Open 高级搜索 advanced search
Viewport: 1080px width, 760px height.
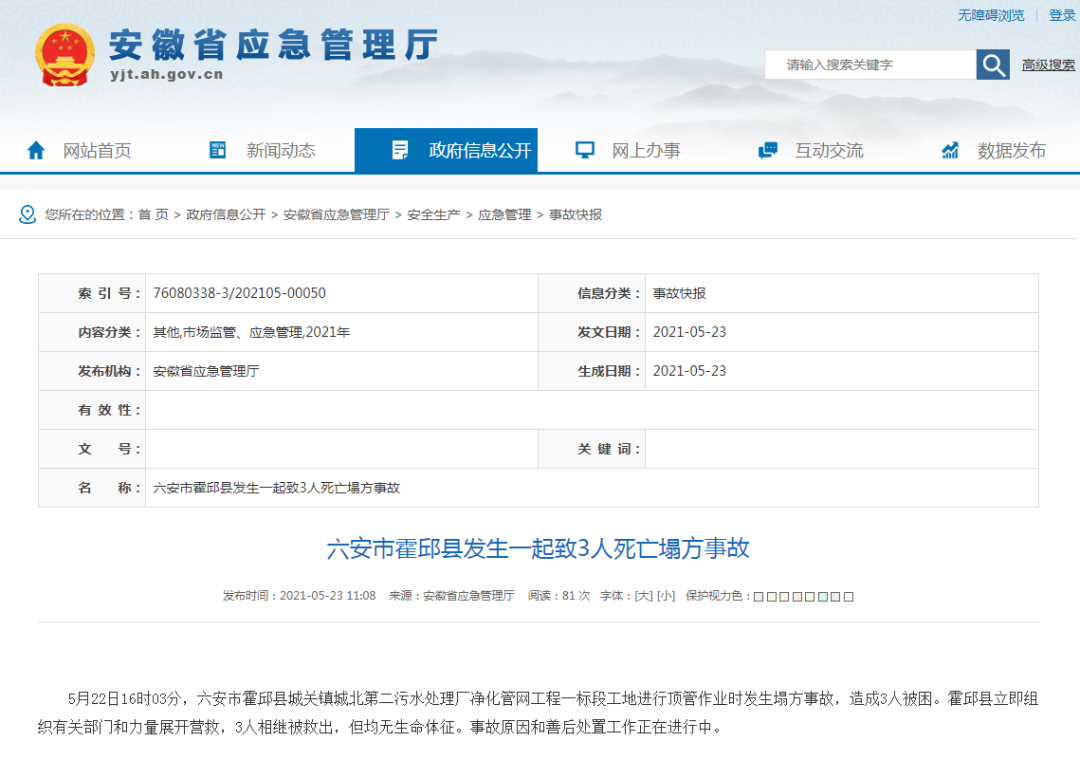(1047, 63)
